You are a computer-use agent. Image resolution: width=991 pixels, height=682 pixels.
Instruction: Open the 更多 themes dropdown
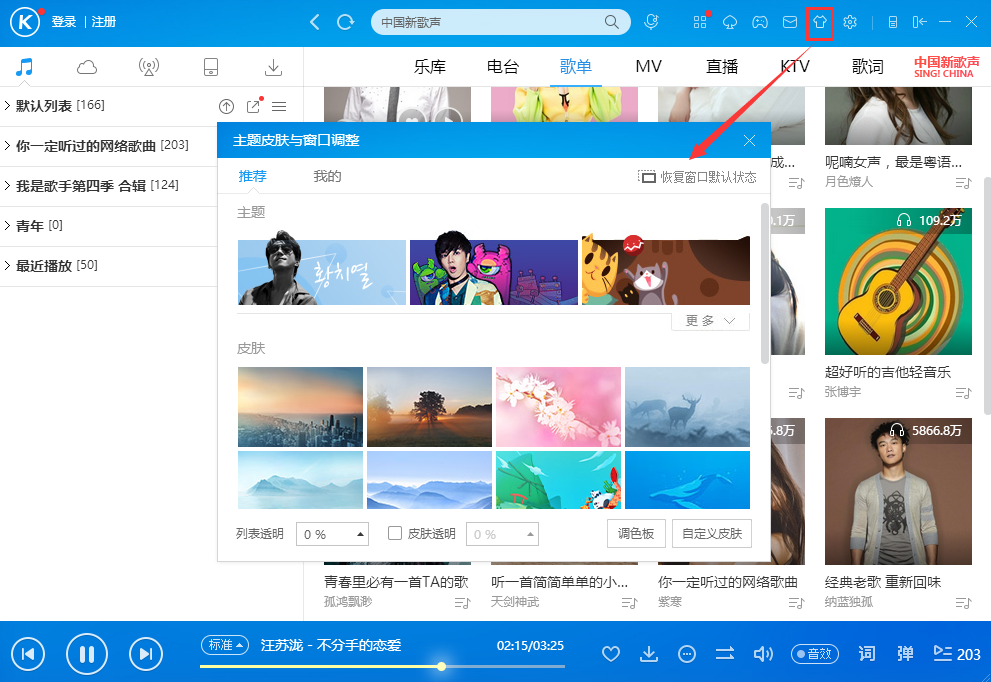[x=709, y=318]
